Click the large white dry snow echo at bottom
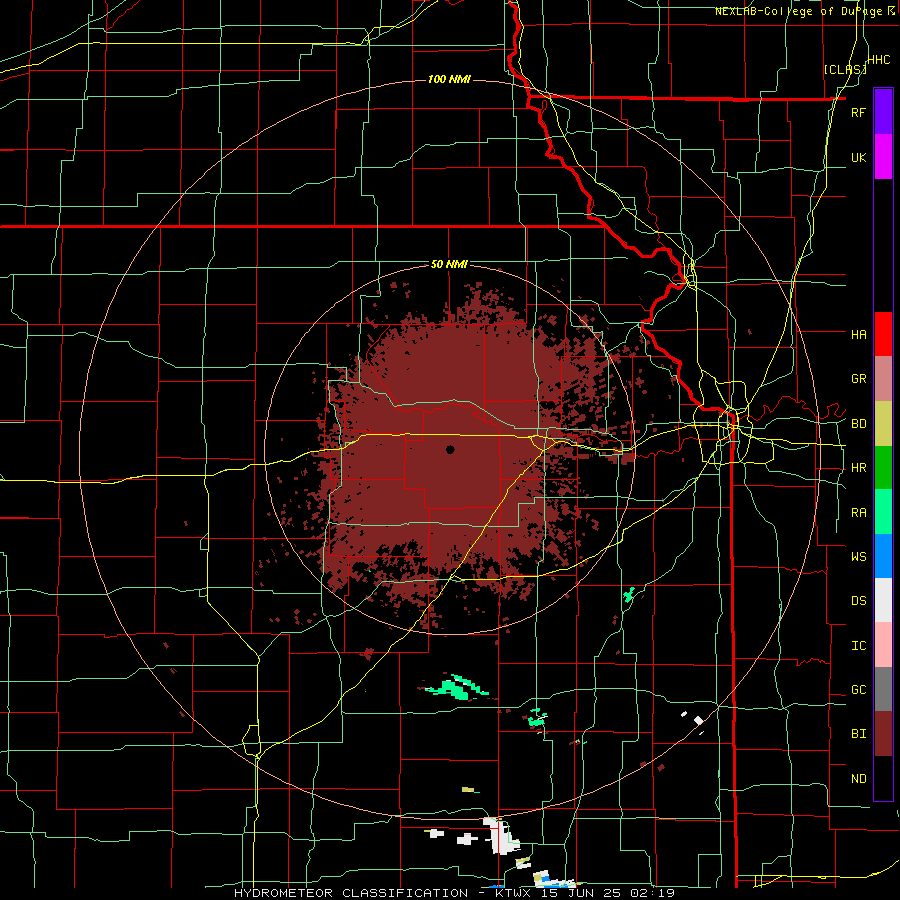 pos(501,836)
